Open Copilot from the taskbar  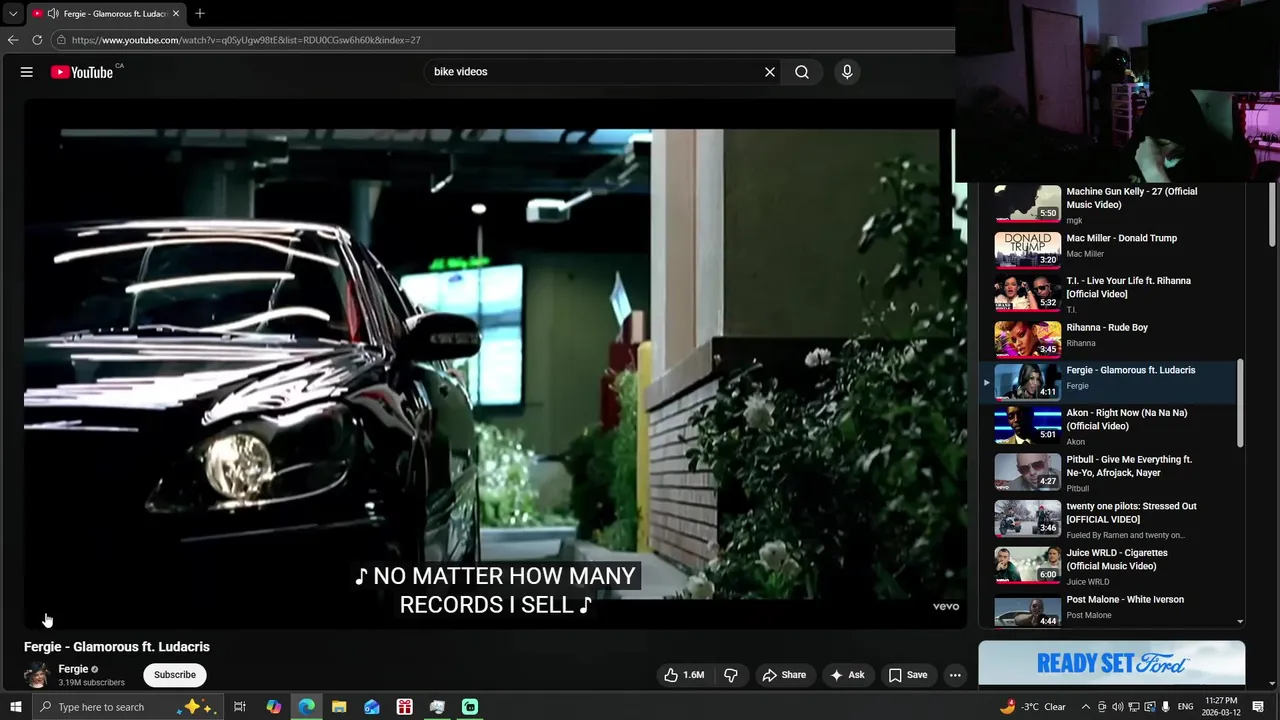(x=274, y=707)
